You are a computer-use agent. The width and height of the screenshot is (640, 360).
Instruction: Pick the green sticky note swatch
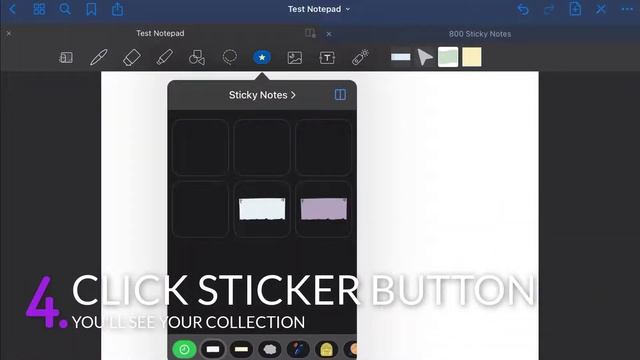[448, 57]
